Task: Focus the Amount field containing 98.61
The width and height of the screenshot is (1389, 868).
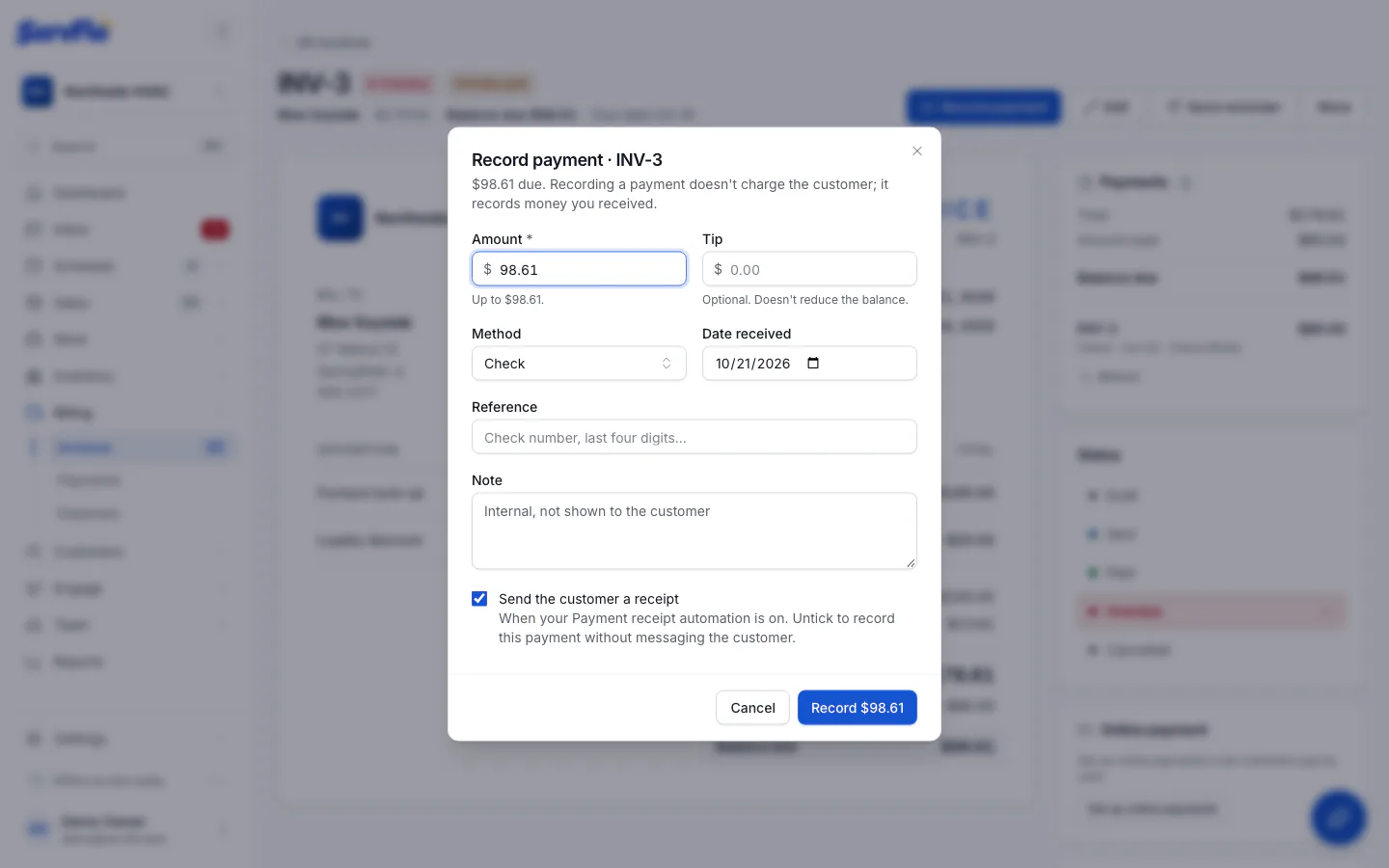Action: coord(579,269)
